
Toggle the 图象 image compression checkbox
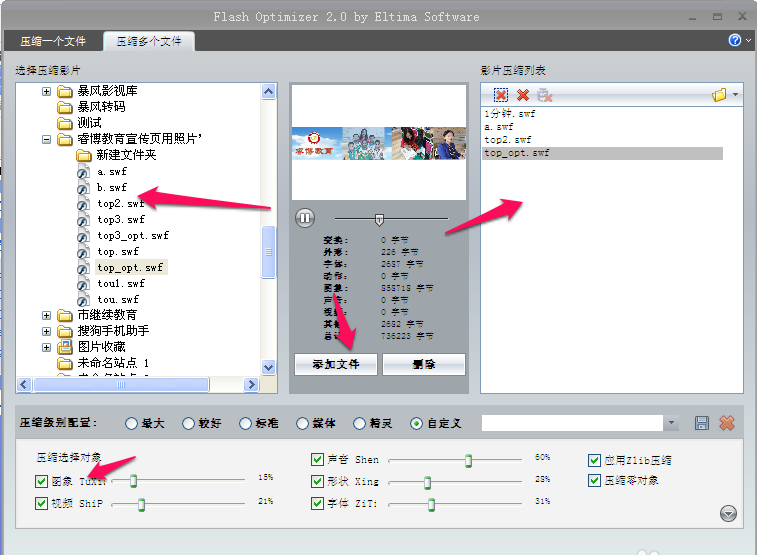click(x=42, y=481)
